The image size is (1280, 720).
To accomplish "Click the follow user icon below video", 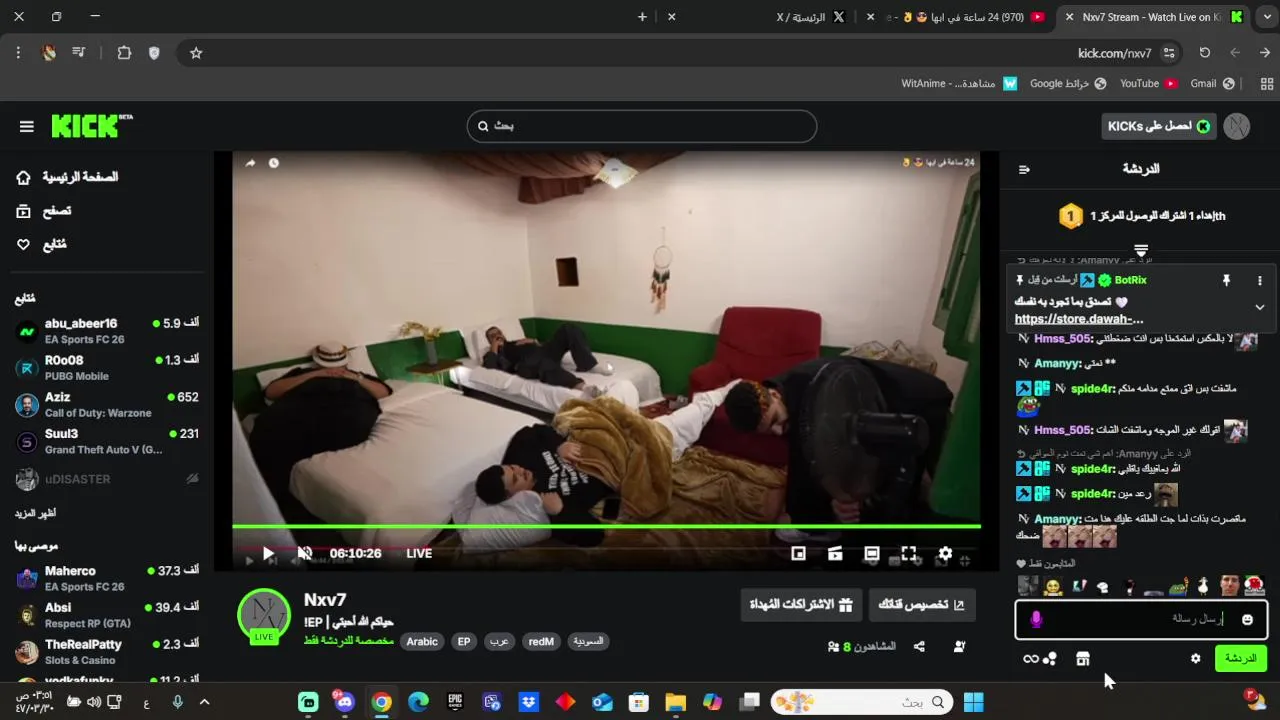I will tap(959, 647).
